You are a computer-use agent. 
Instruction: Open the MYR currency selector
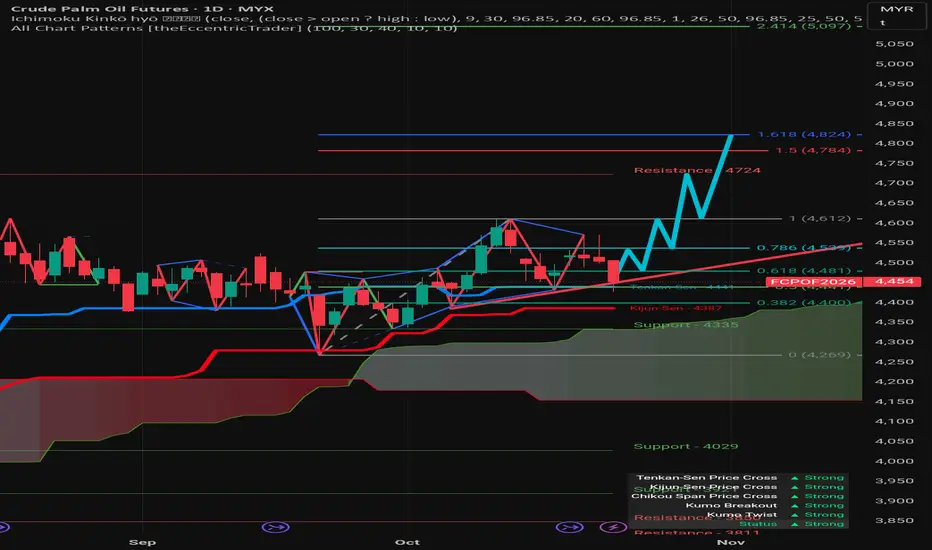(897, 15)
